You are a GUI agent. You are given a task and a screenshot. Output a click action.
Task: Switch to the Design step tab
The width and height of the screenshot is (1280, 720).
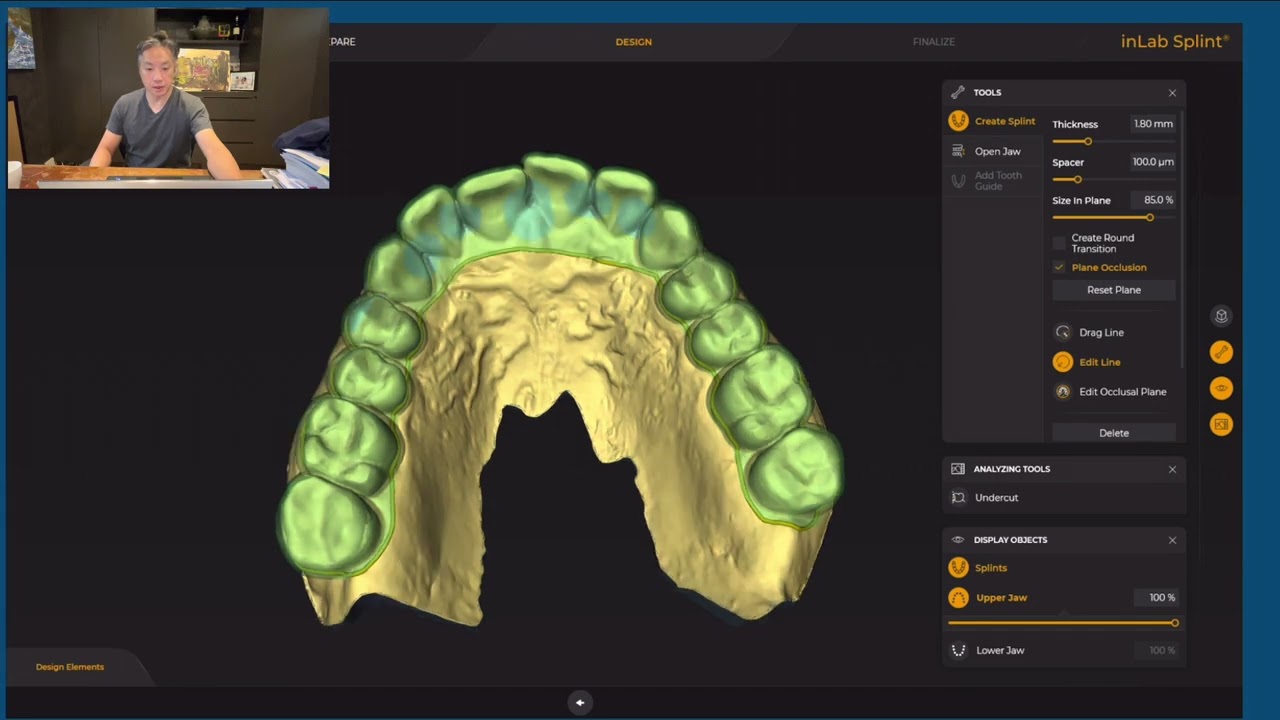[x=634, y=42]
